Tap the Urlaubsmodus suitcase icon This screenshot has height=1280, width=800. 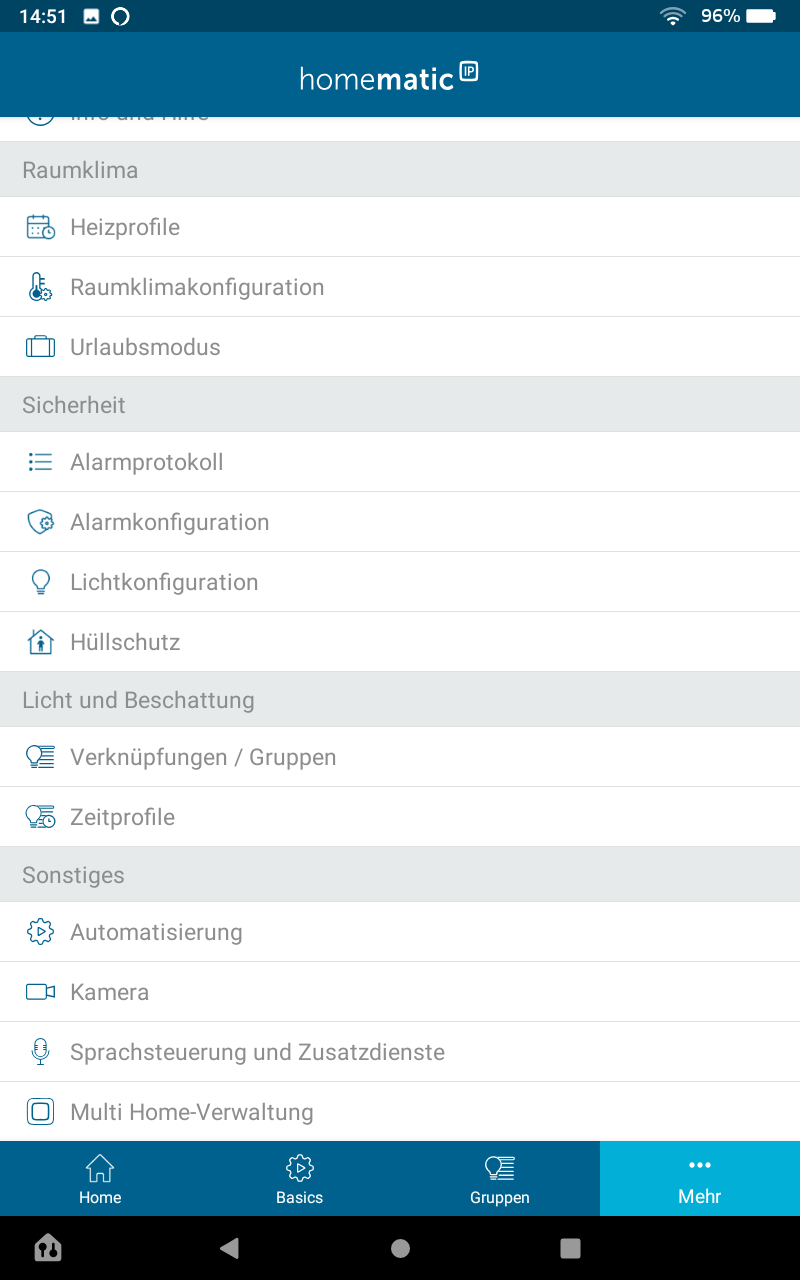click(x=40, y=347)
